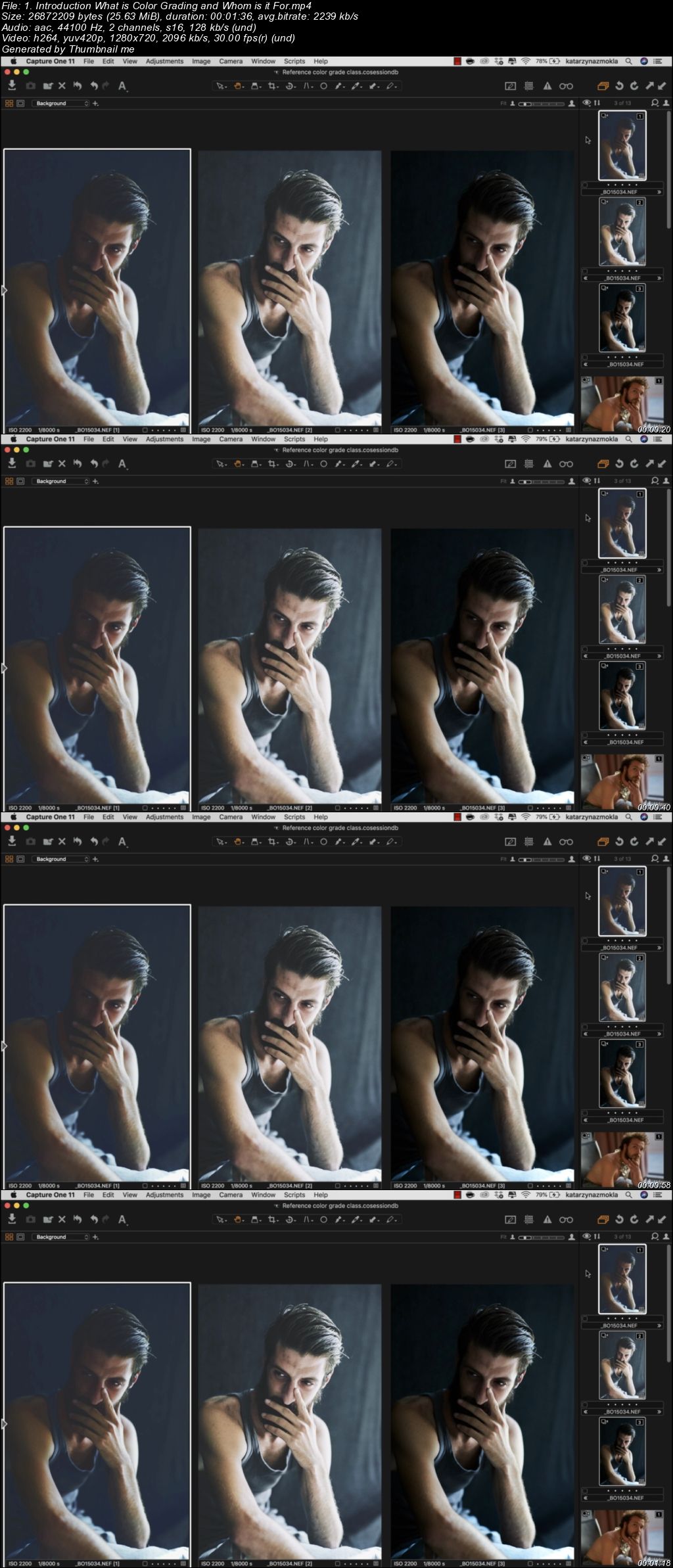Select the Spot removal circle tool, 00:00:40 frame

323,464
